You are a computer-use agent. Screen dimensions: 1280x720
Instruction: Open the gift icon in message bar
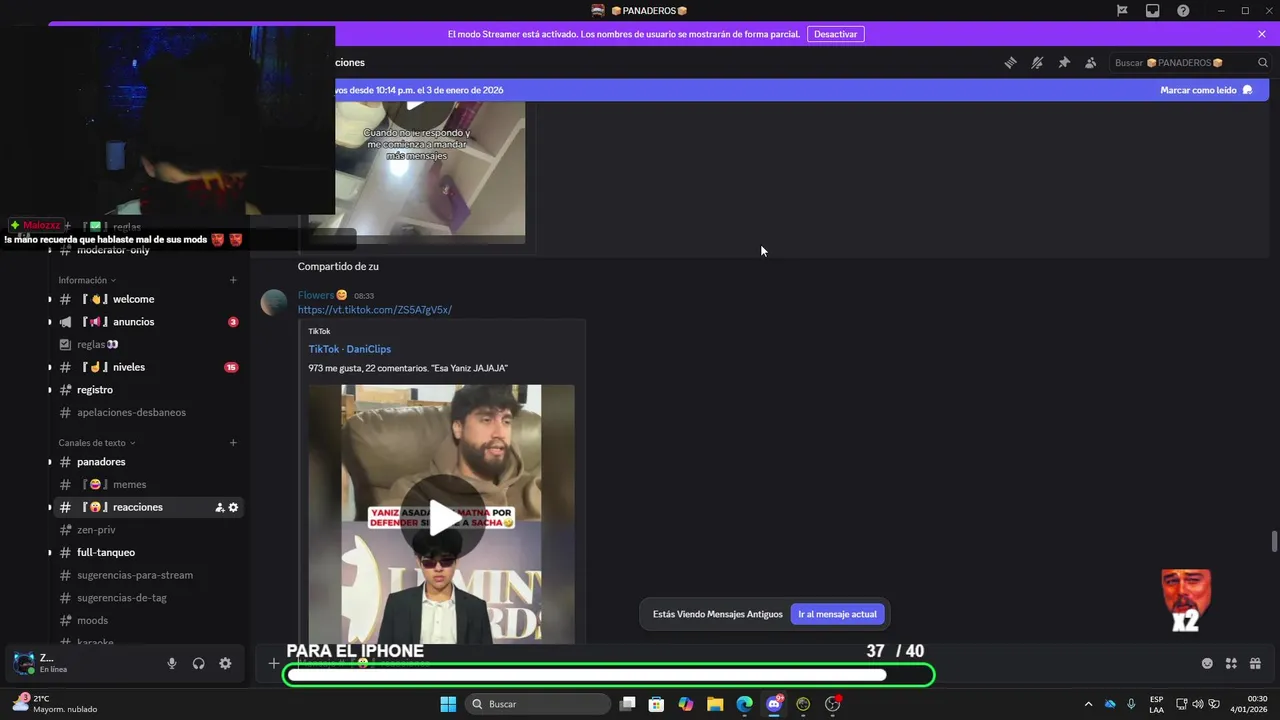pyautogui.click(x=1255, y=663)
